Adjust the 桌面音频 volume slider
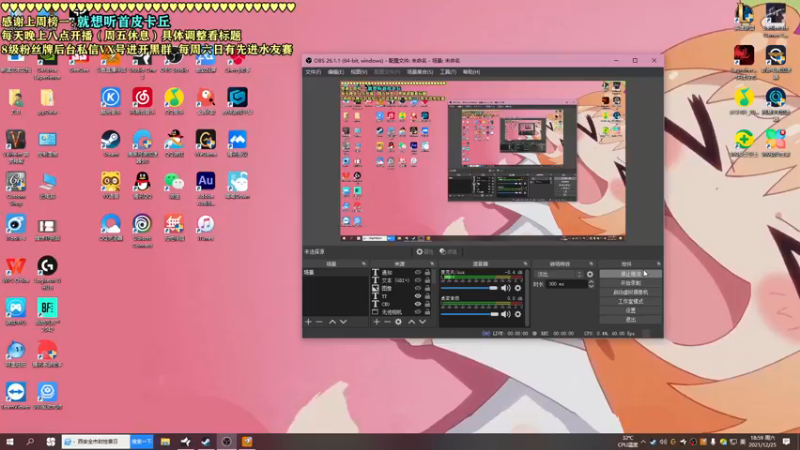 pos(469,314)
